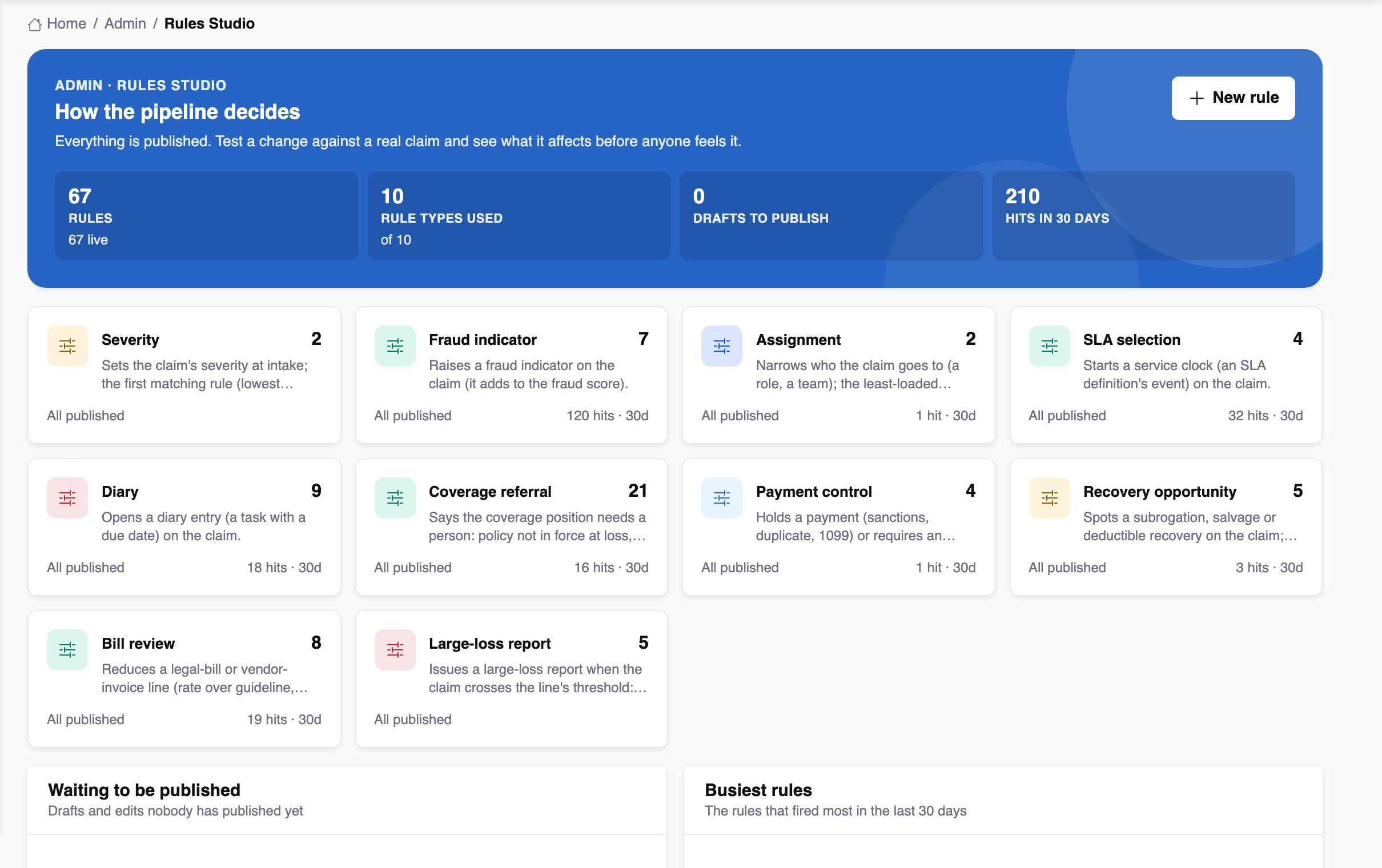Click Rules Studio in the breadcrumb
Viewport: 1382px width, 868px height.
210,23
